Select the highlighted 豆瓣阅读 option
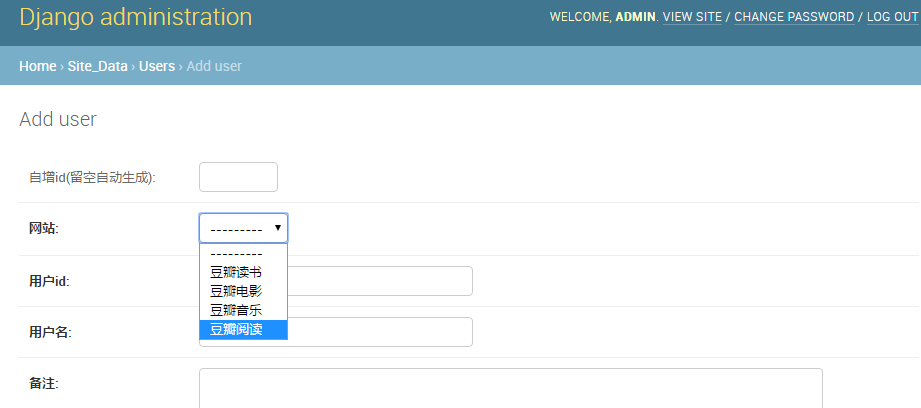Viewport: 921px width, 408px height. click(x=243, y=330)
